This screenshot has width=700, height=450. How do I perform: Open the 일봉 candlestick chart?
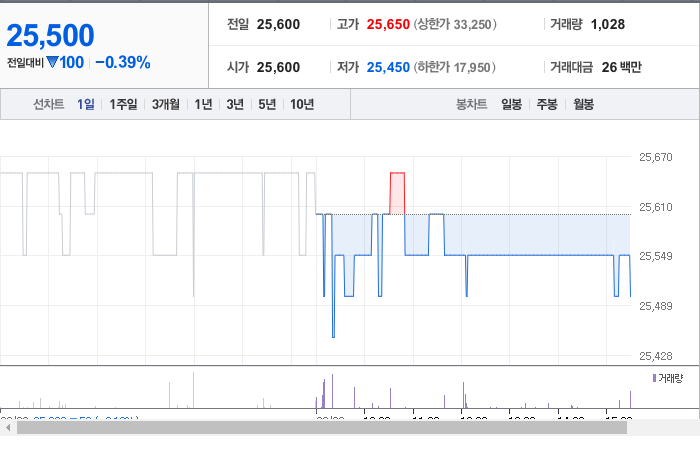pyautogui.click(x=511, y=104)
